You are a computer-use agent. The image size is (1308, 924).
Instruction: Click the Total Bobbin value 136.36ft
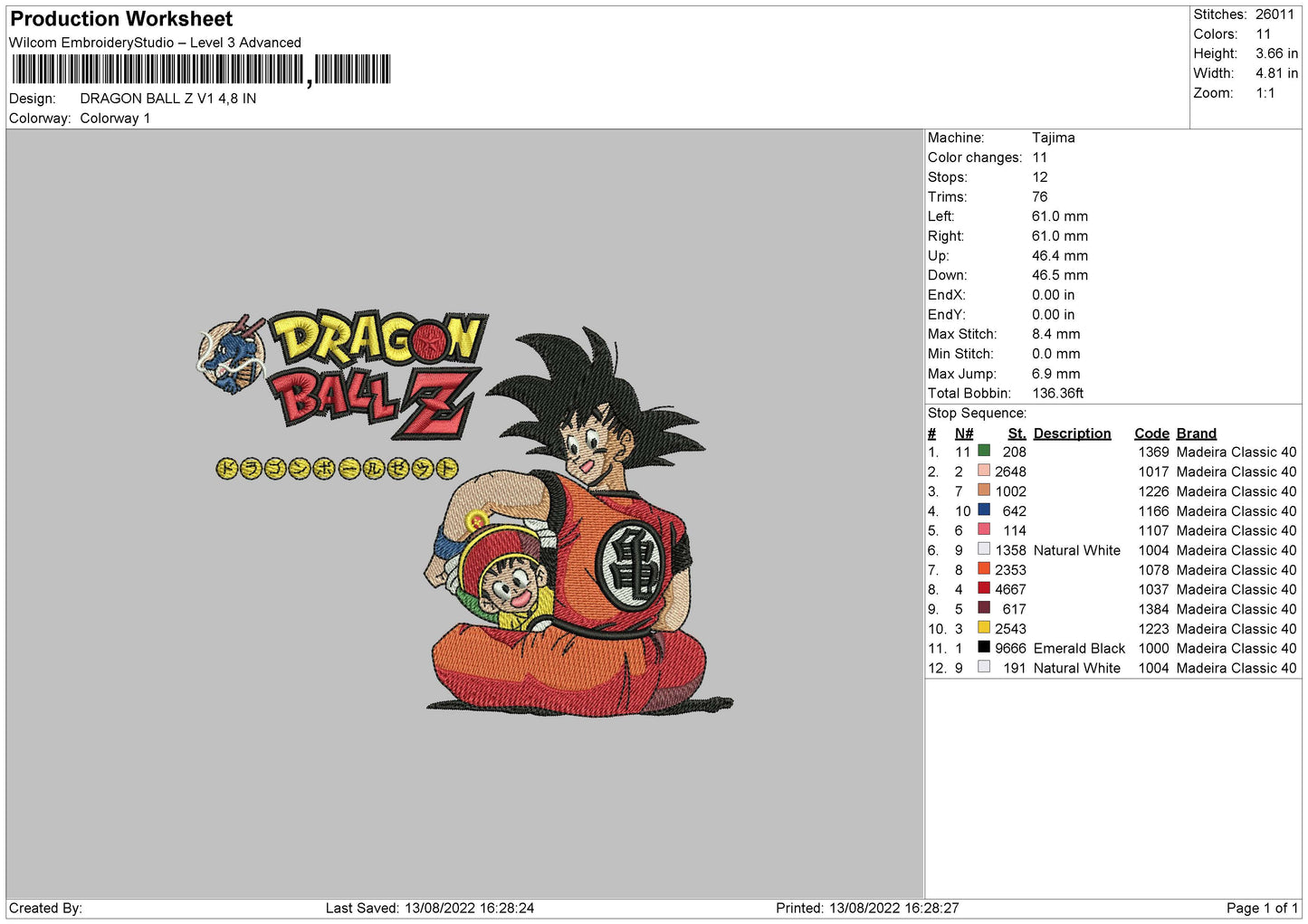(1058, 393)
